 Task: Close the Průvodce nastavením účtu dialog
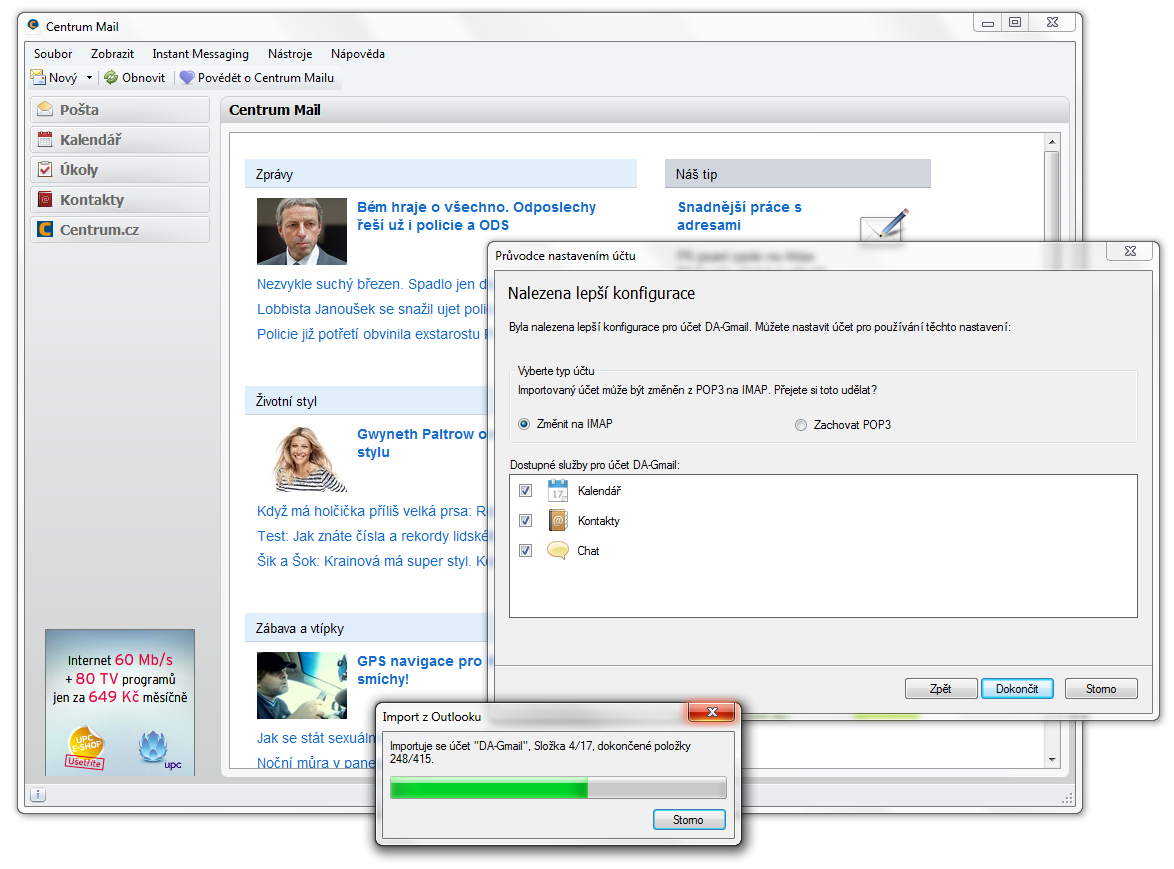tap(1131, 251)
